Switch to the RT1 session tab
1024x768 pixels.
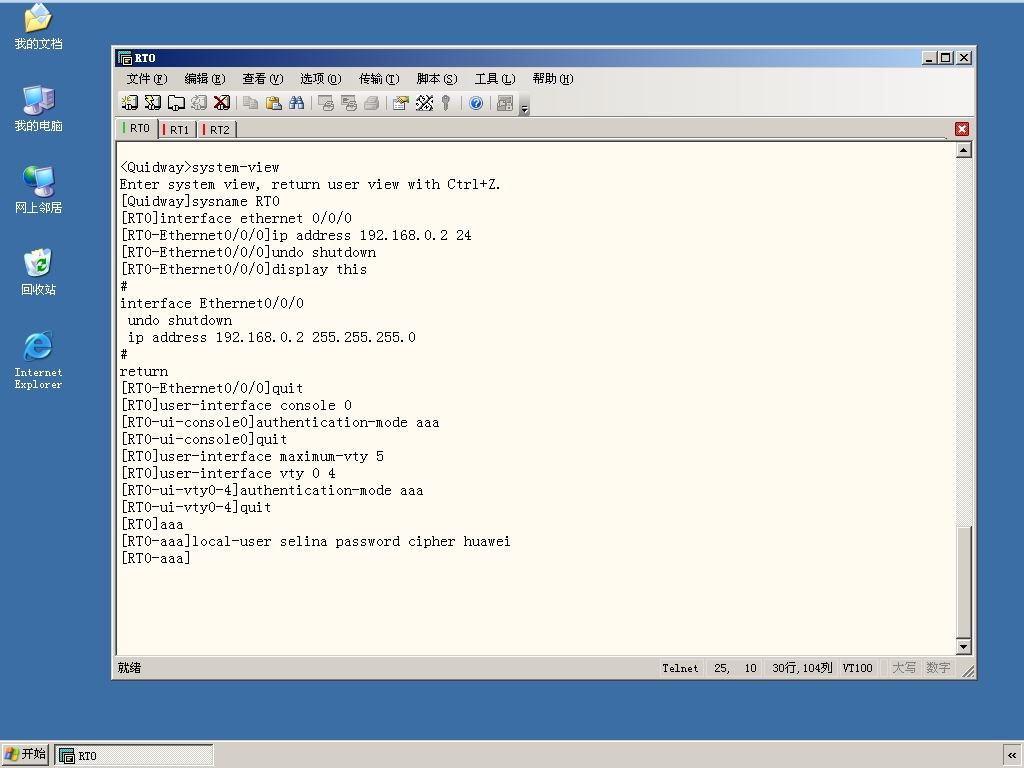178,129
